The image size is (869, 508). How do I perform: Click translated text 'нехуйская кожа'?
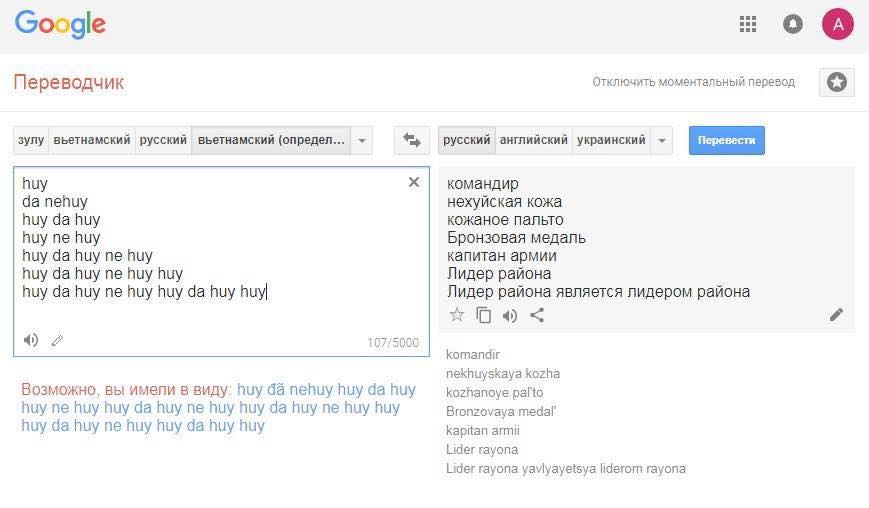pos(504,202)
